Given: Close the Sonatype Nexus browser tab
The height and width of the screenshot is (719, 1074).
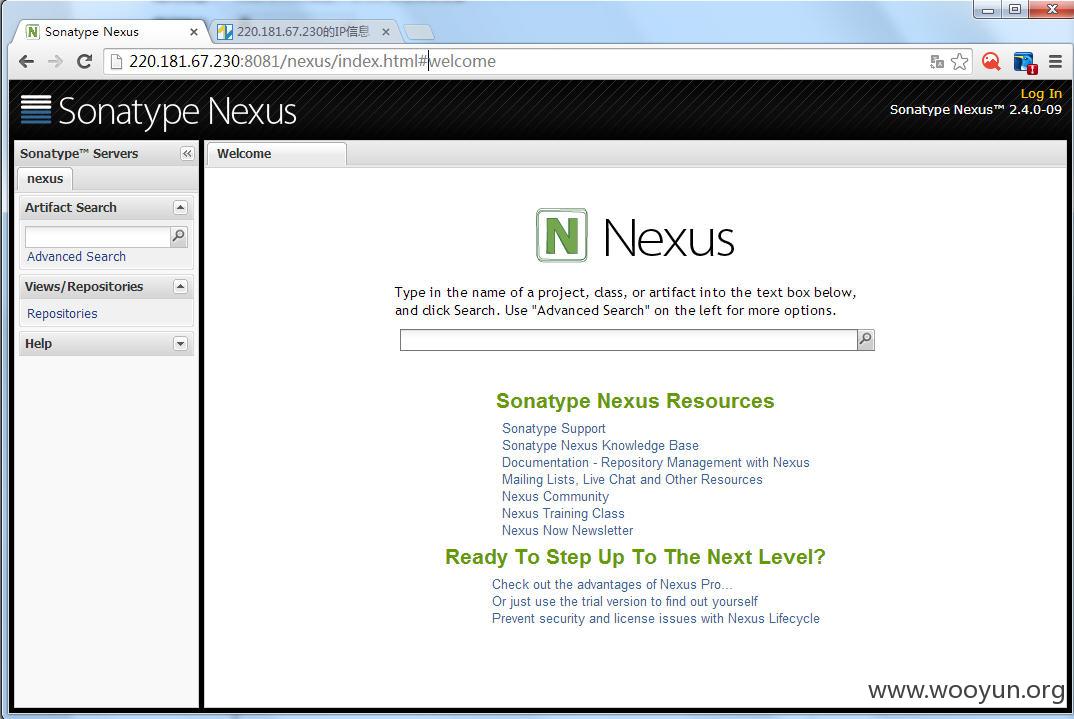Looking at the screenshot, I should [x=194, y=31].
